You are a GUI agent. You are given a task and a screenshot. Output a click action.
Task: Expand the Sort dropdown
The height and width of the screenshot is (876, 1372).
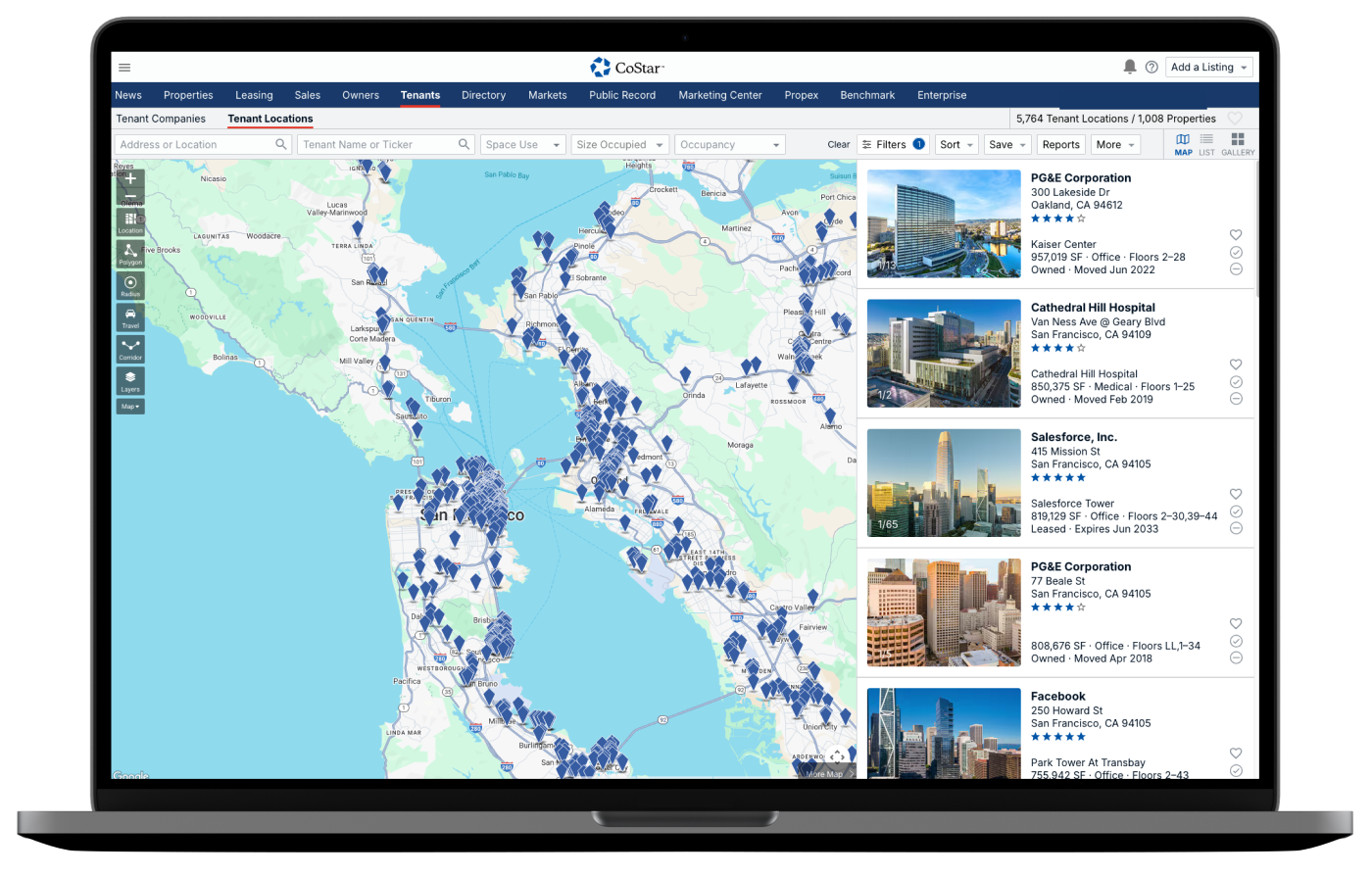pyautogui.click(x=956, y=145)
